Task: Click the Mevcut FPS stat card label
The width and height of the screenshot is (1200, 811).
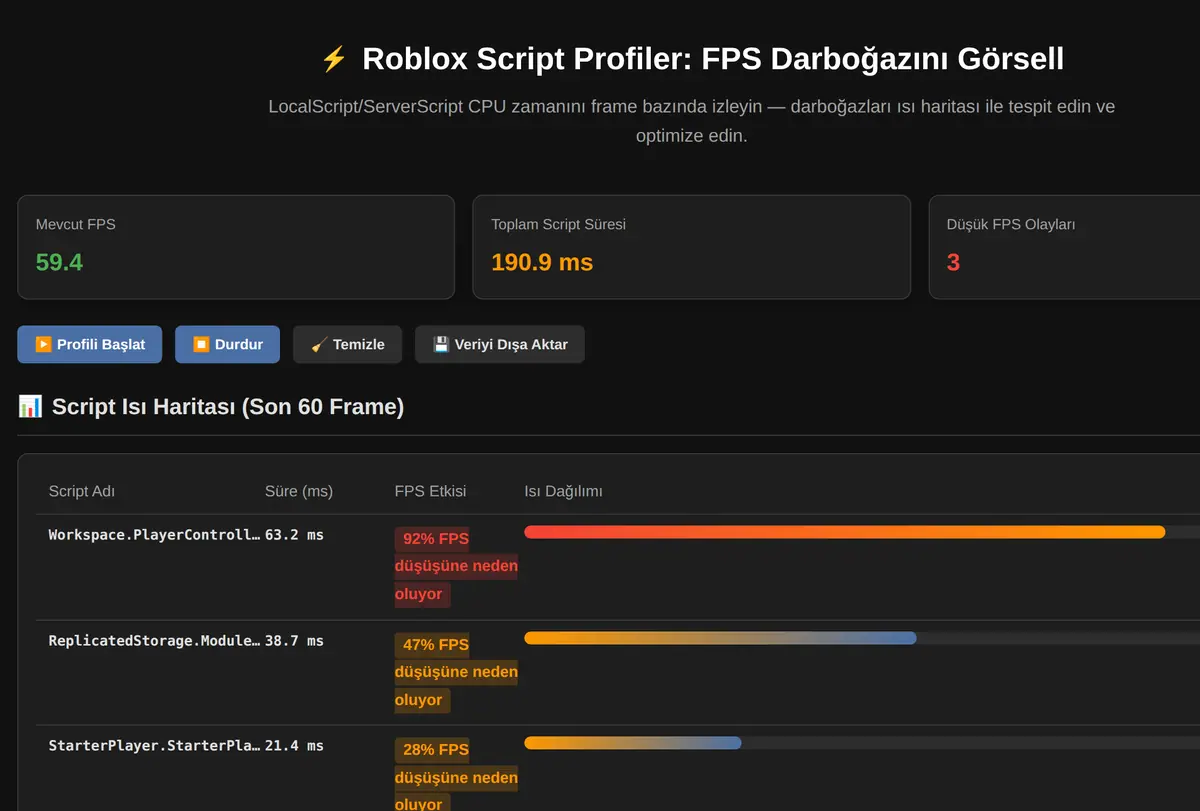Action: 76,224
